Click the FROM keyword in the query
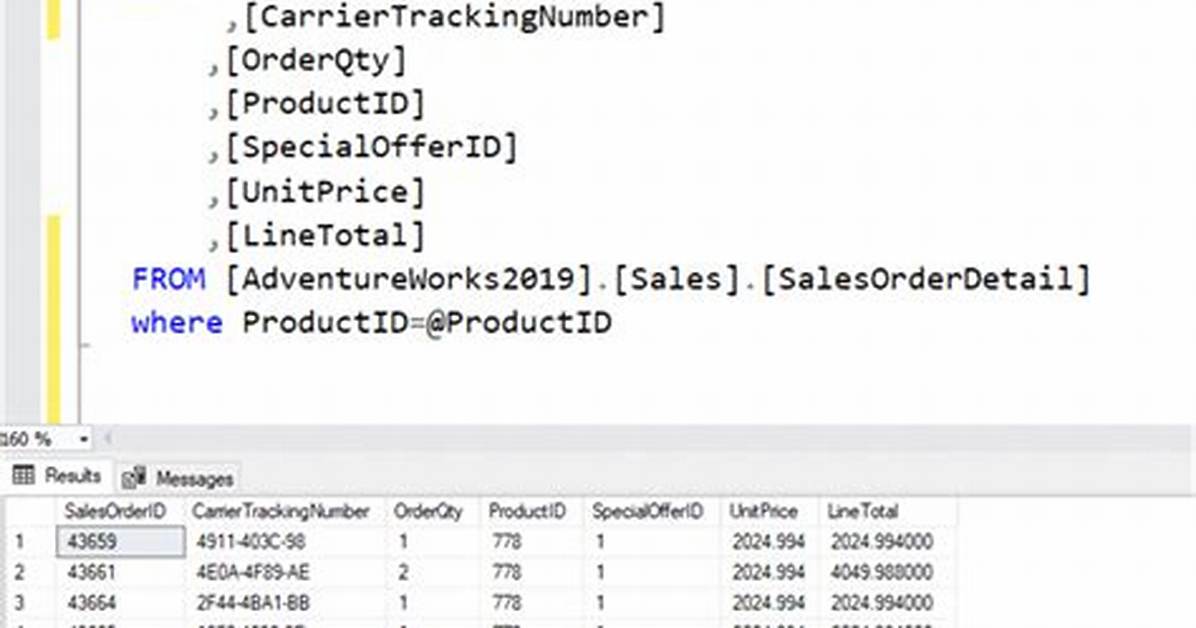Screen dimensions: 1196x628 pos(169,279)
